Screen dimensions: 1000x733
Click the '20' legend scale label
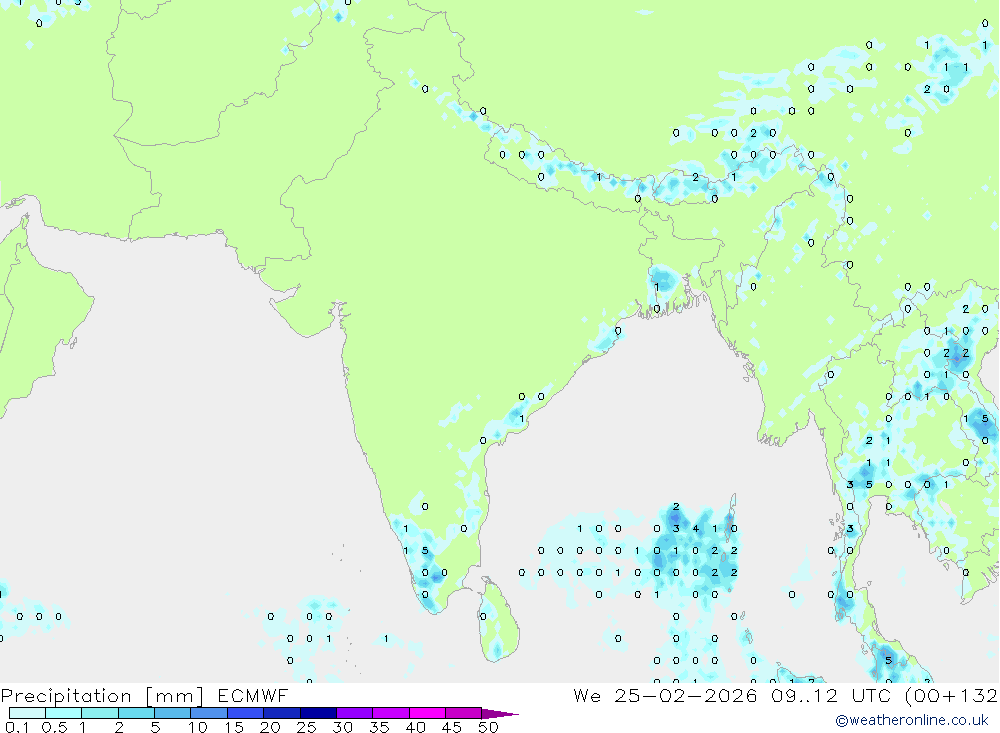pos(270,727)
